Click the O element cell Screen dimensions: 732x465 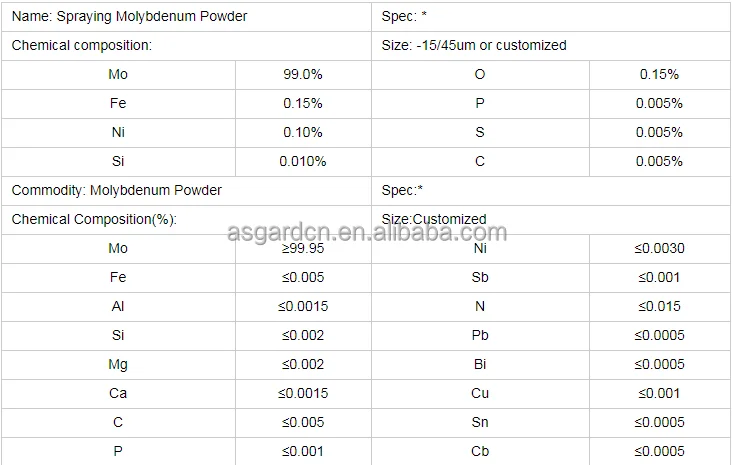[480, 74]
